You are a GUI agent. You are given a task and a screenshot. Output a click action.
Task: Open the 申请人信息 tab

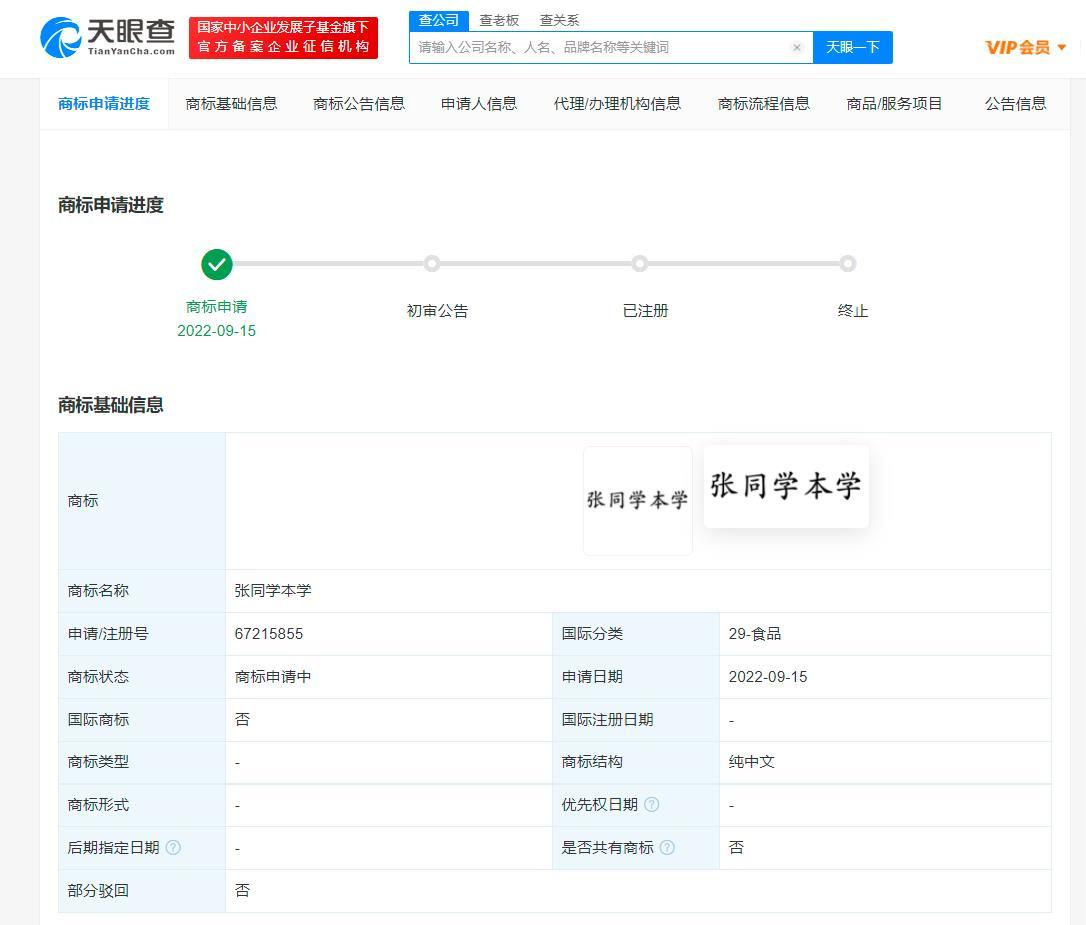pyautogui.click(x=479, y=104)
